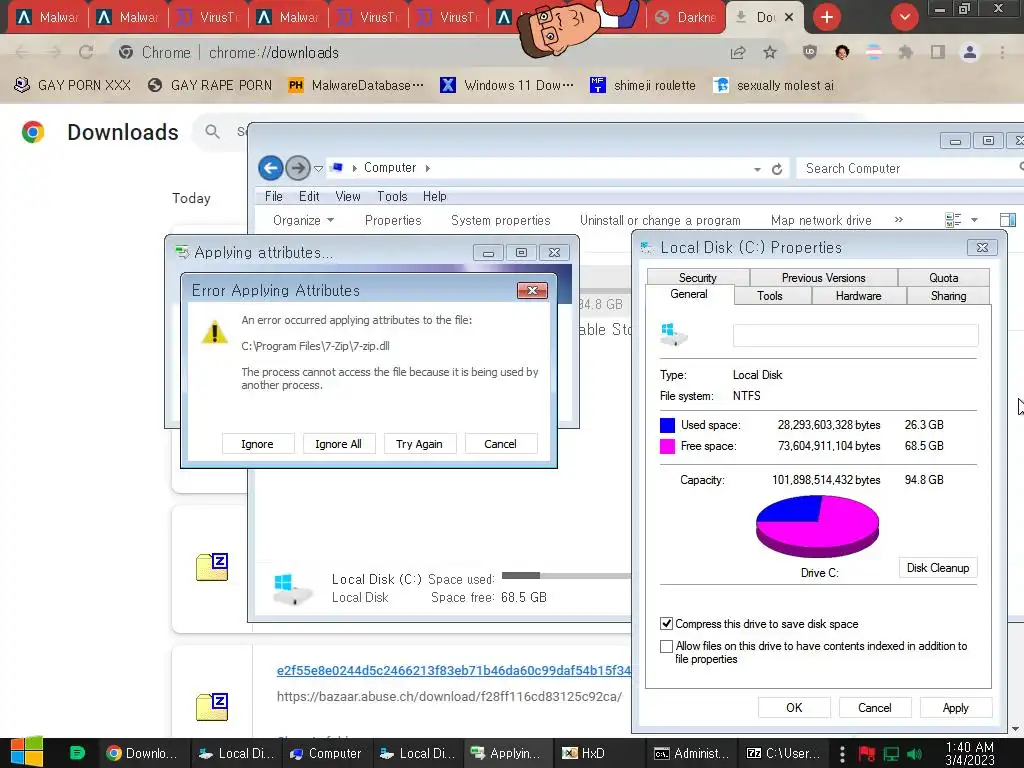Expand the chevron after Computer in breadcrumb
The image size is (1024, 768).
pyautogui.click(x=428, y=168)
